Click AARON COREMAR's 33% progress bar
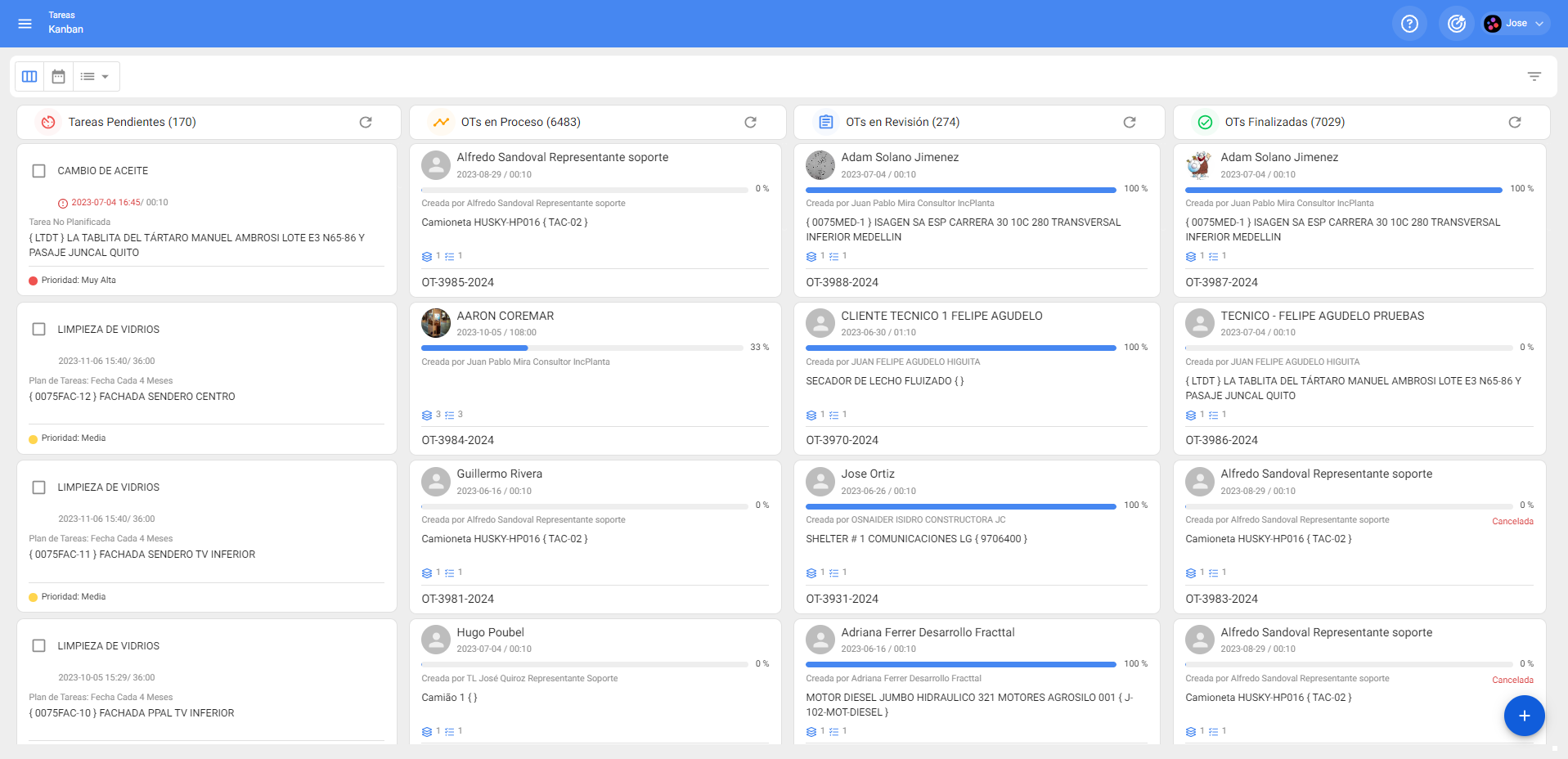This screenshot has height=759, width=1568. 584,348
